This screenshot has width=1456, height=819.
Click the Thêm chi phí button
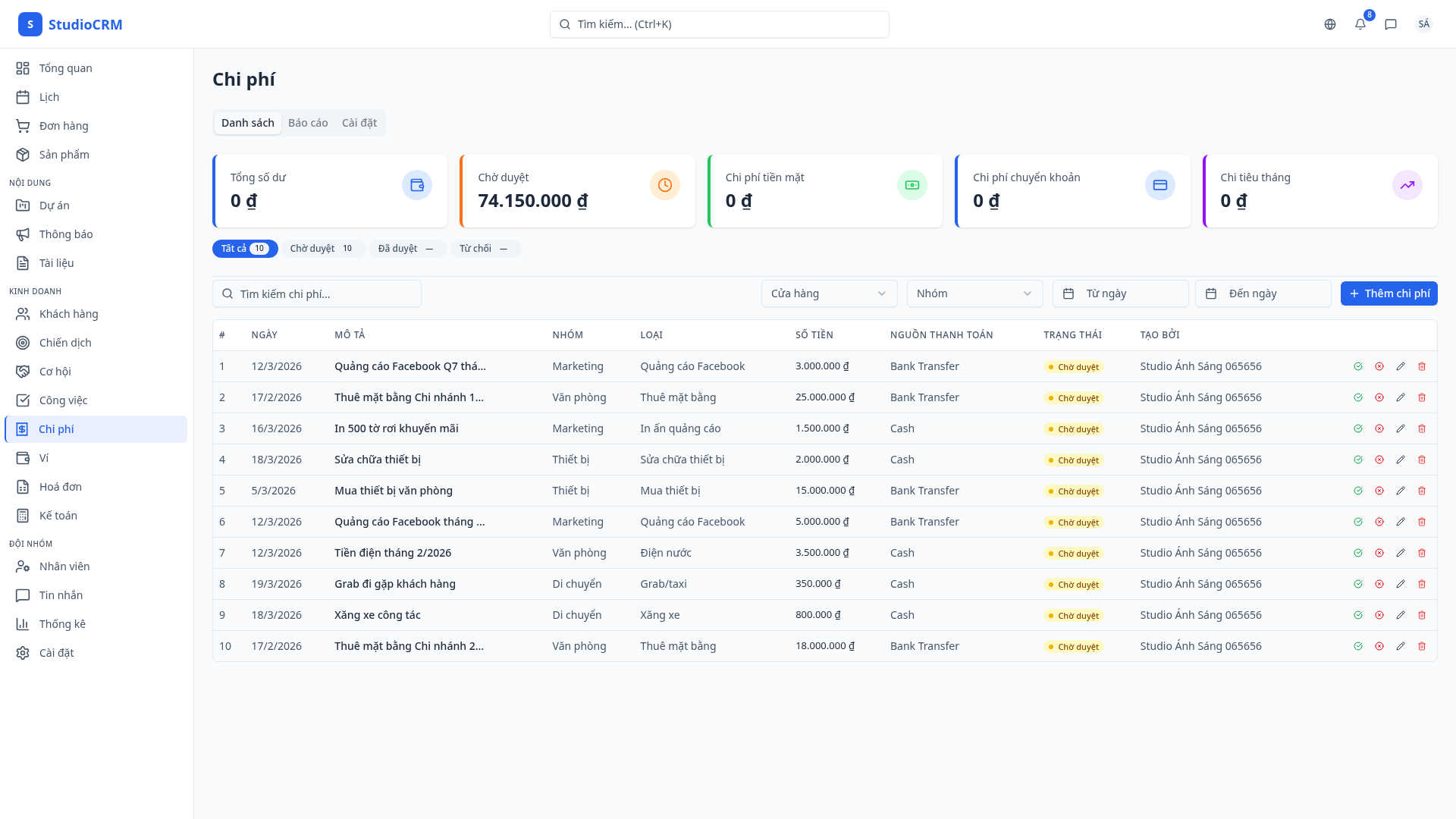pyautogui.click(x=1389, y=293)
